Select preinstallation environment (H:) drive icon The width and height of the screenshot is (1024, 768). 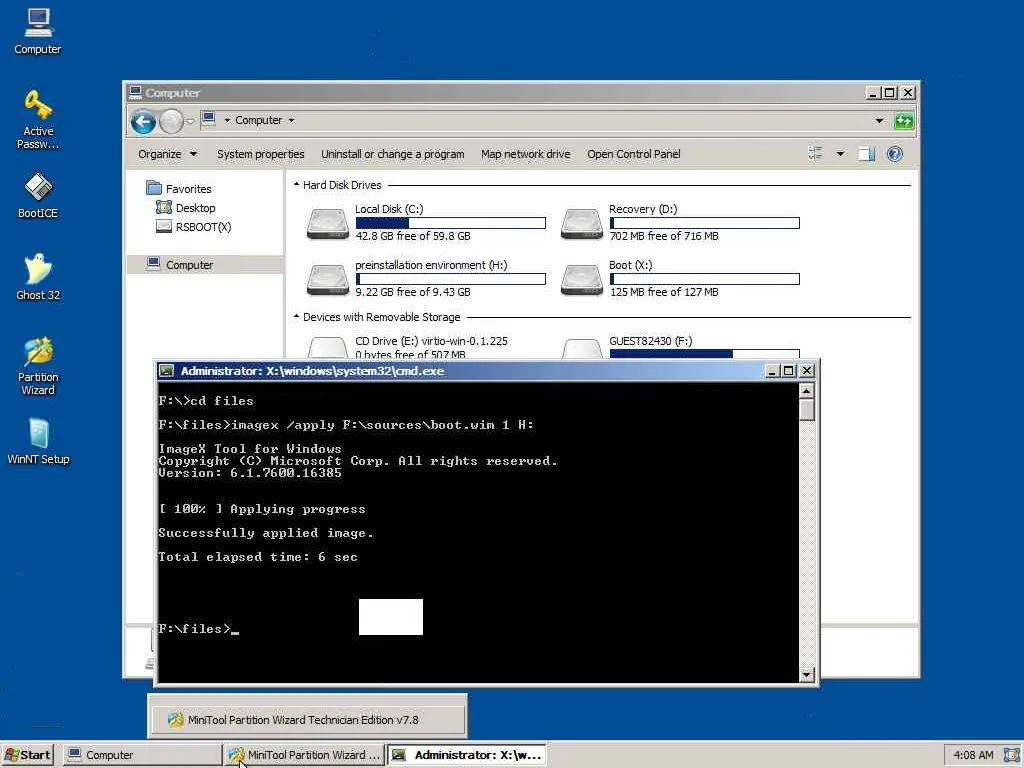(328, 280)
